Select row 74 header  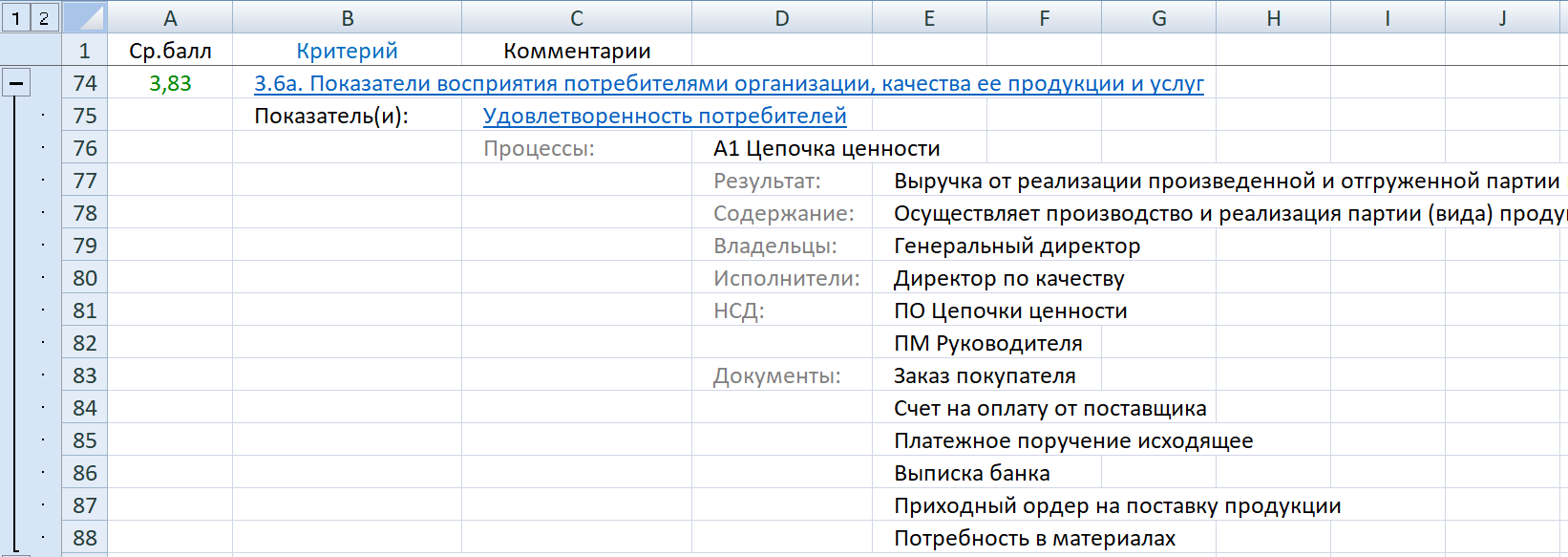tap(85, 84)
